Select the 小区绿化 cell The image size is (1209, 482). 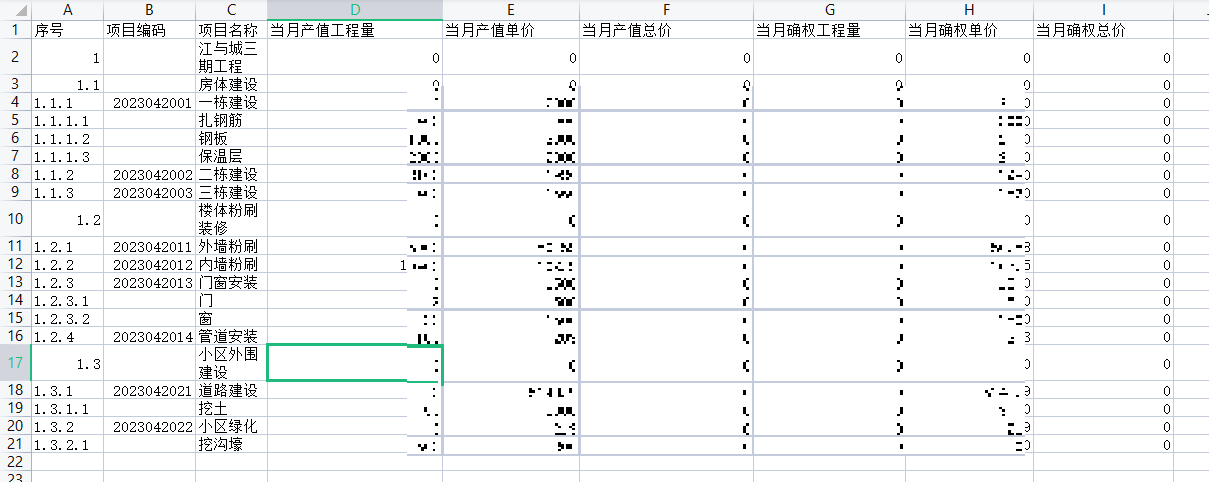click(x=231, y=426)
